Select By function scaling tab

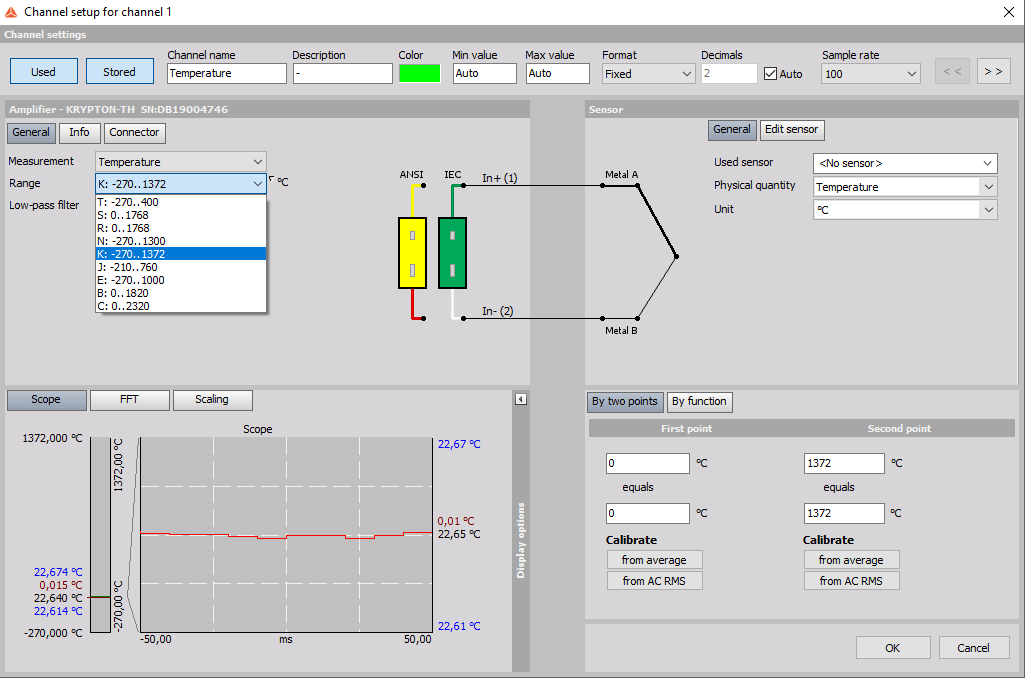(x=699, y=401)
